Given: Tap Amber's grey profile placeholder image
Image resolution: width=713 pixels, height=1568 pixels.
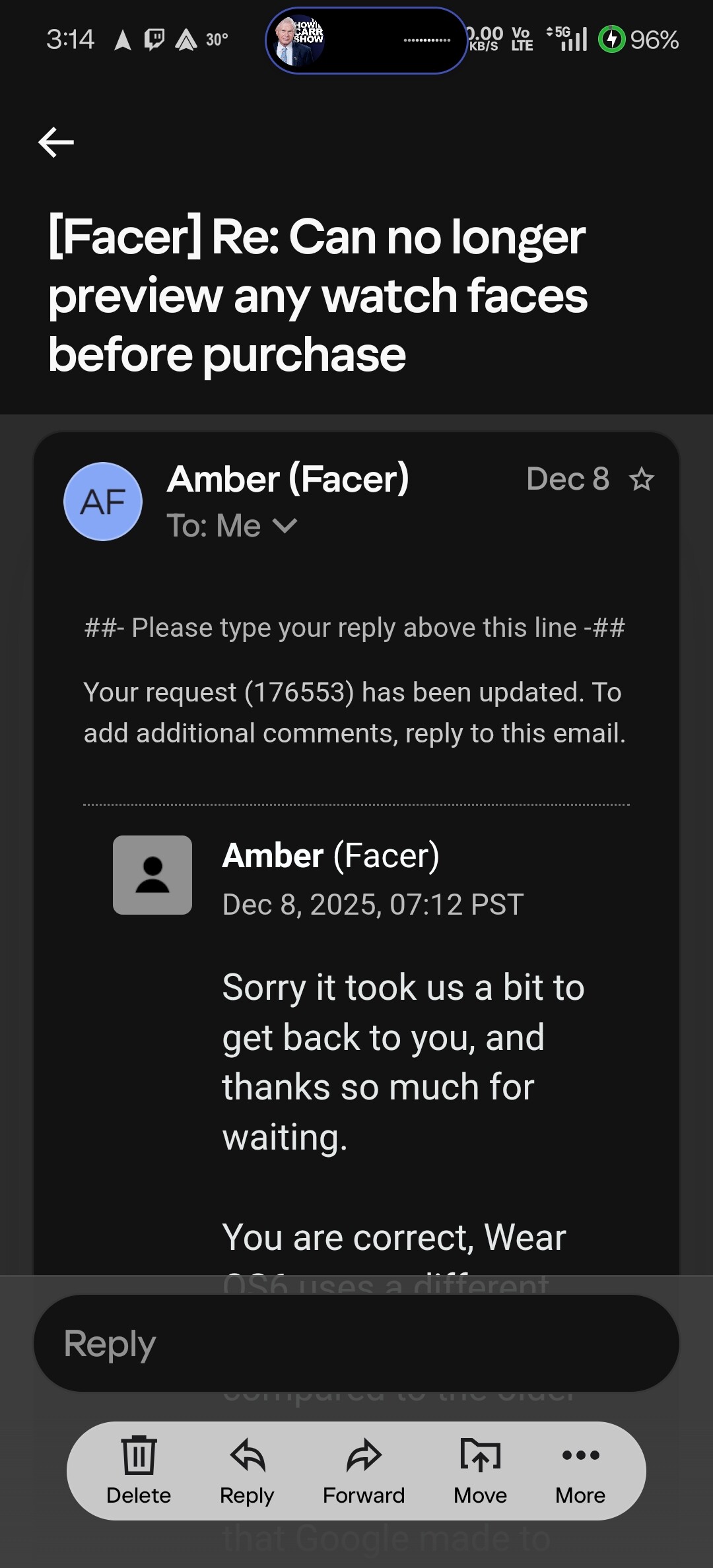Looking at the screenshot, I should pos(153,875).
